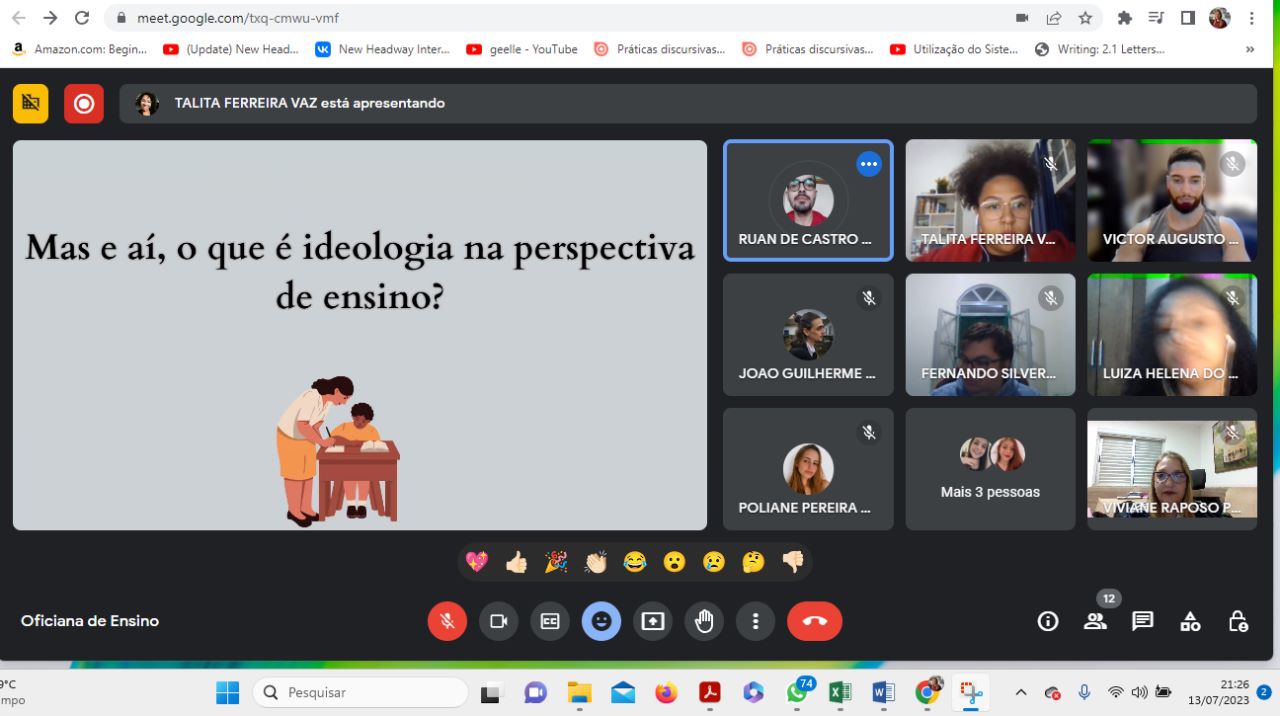1280x716 pixels.
Task: Click the present screen button
Action: (x=653, y=621)
